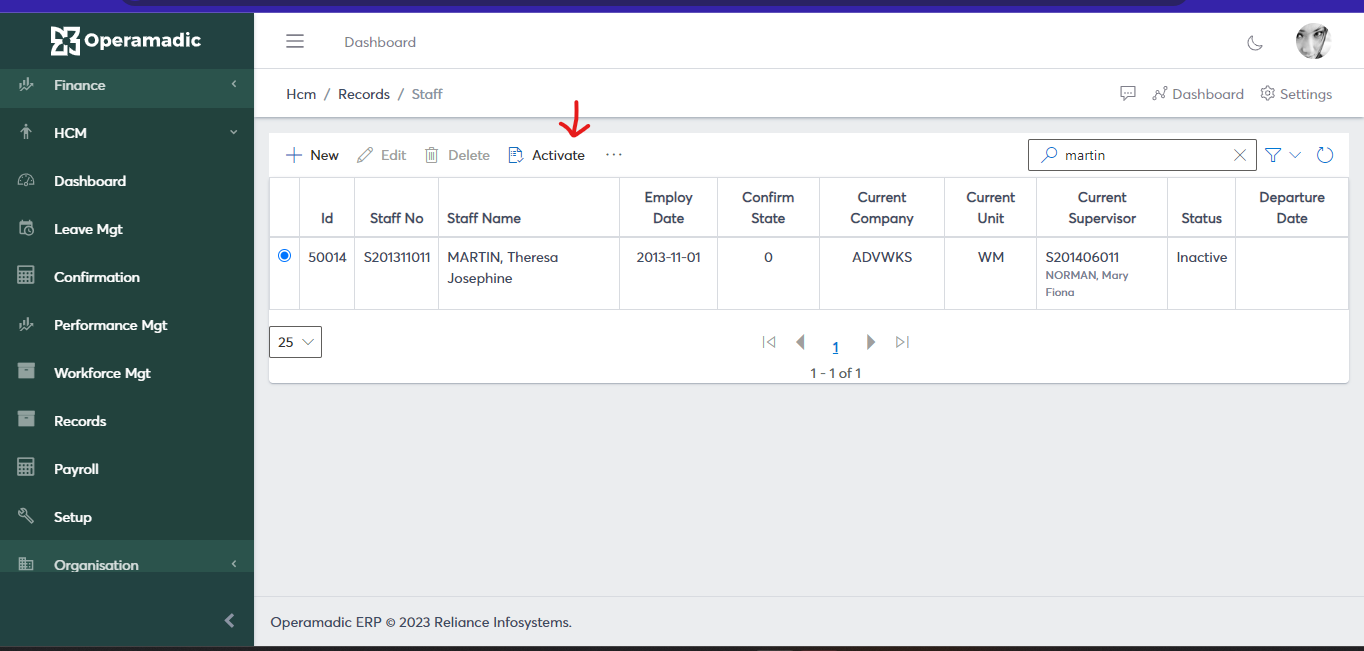
Task: Click staff name MARTIN, Theresa Josephine
Action: pyautogui.click(x=503, y=268)
